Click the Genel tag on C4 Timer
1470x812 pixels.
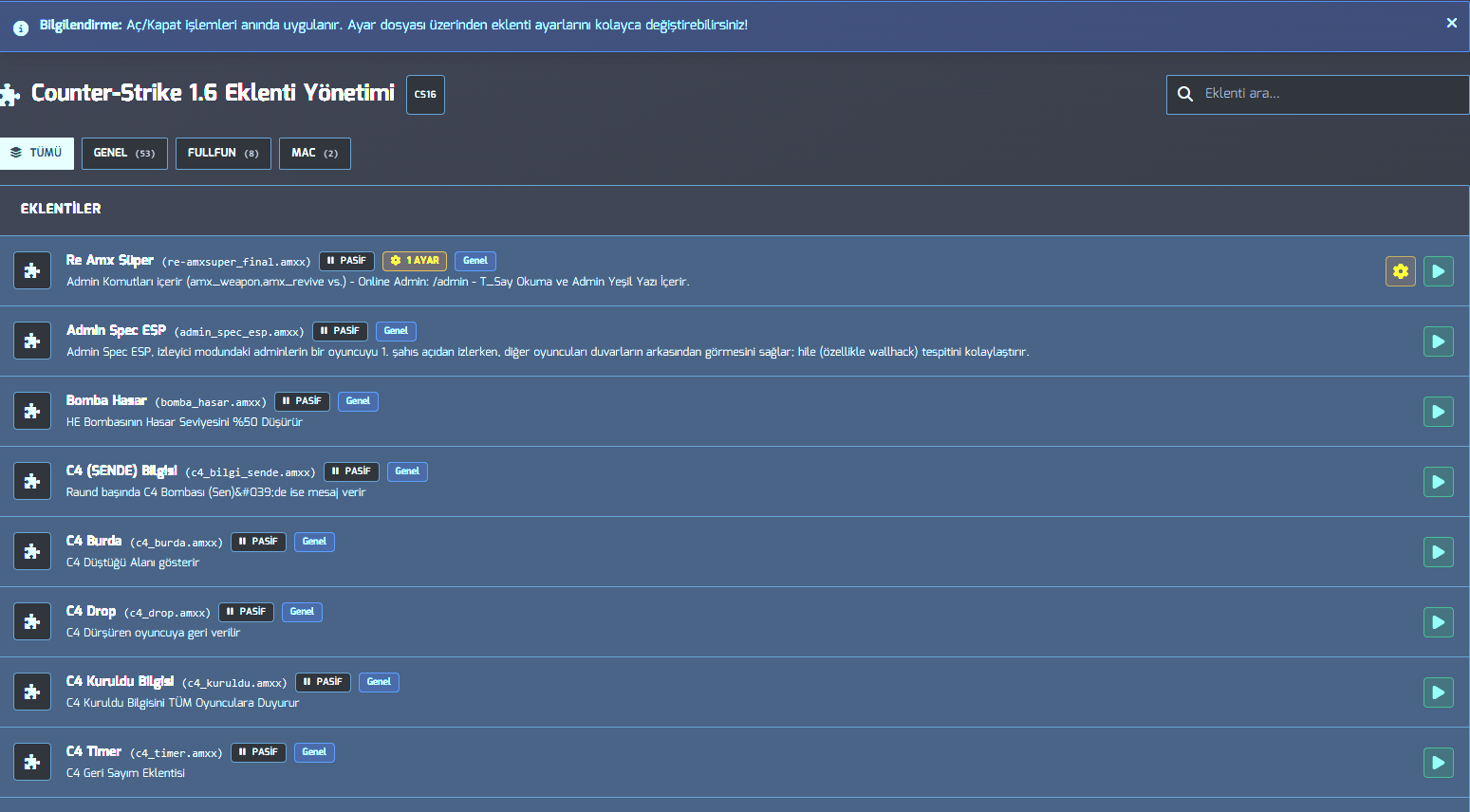point(314,752)
